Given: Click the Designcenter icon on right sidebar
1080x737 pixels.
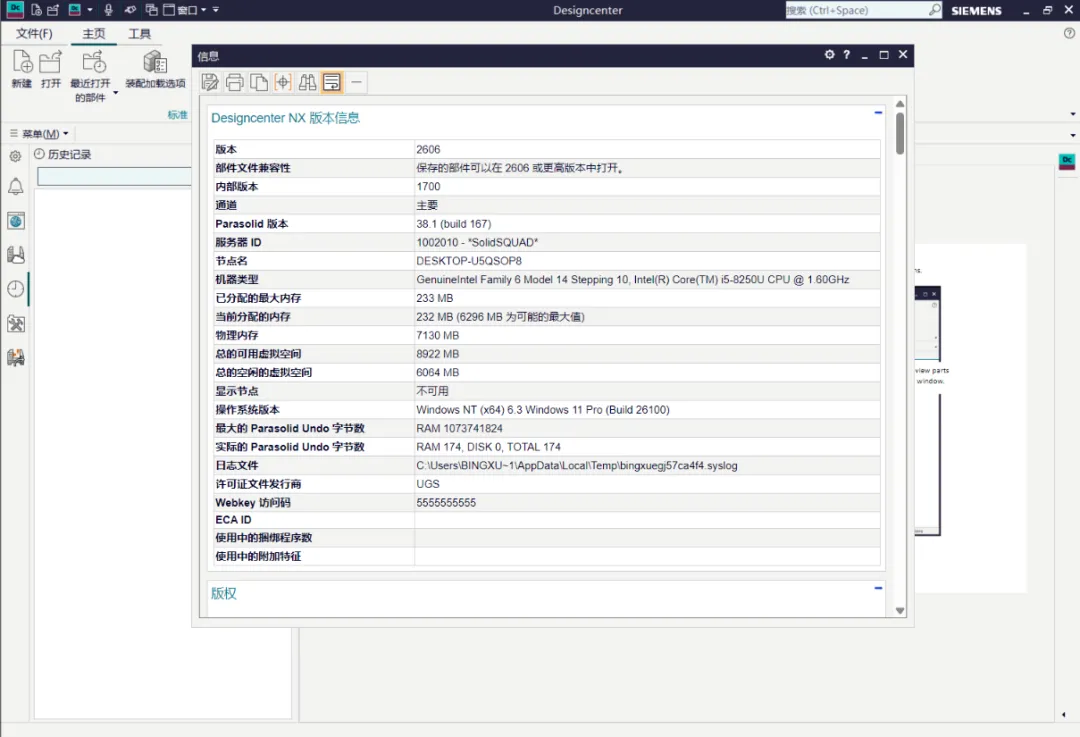Looking at the screenshot, I should [x=1066, y=162].
